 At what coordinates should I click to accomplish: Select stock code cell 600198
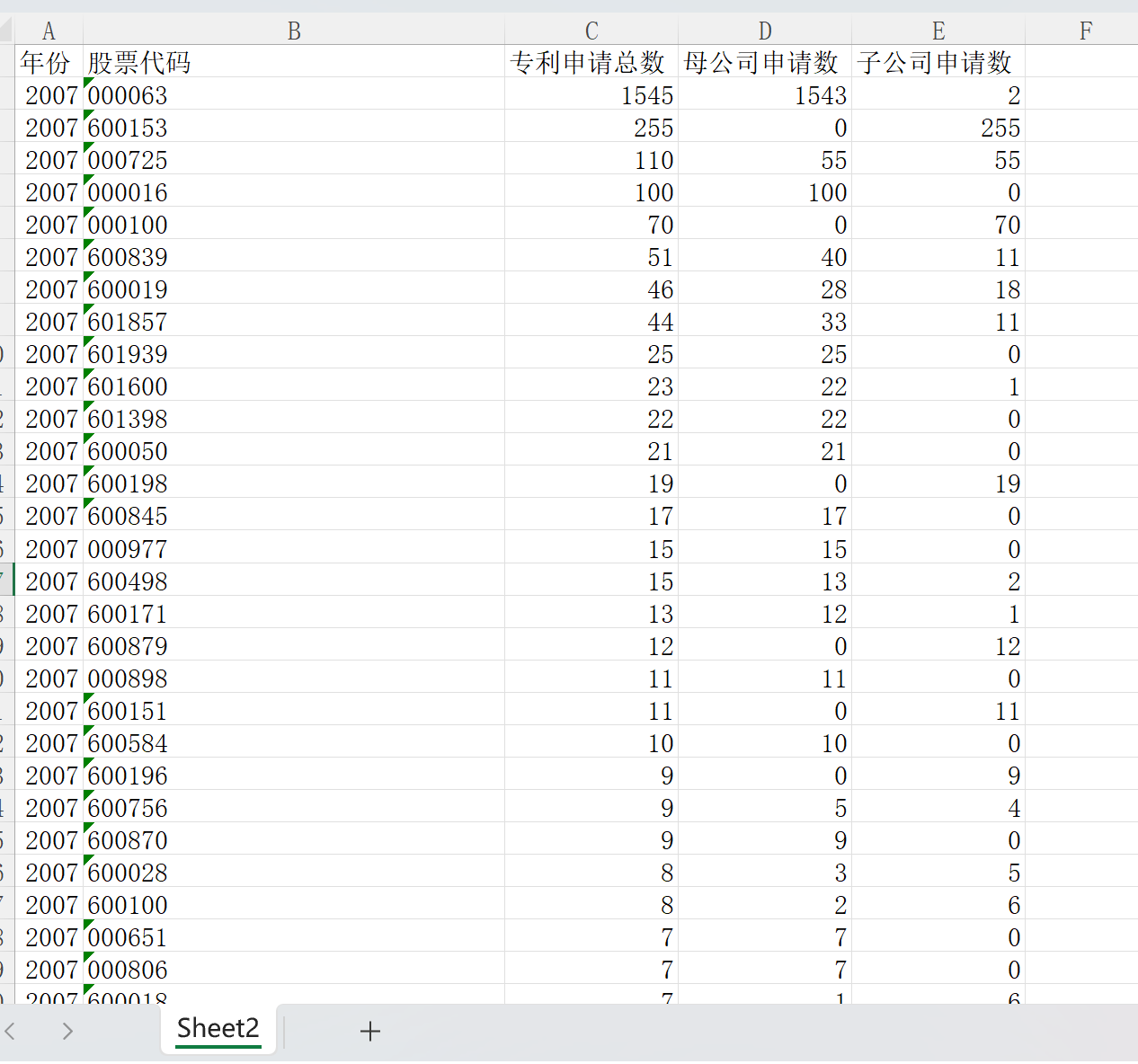click(x=294, y=482)
